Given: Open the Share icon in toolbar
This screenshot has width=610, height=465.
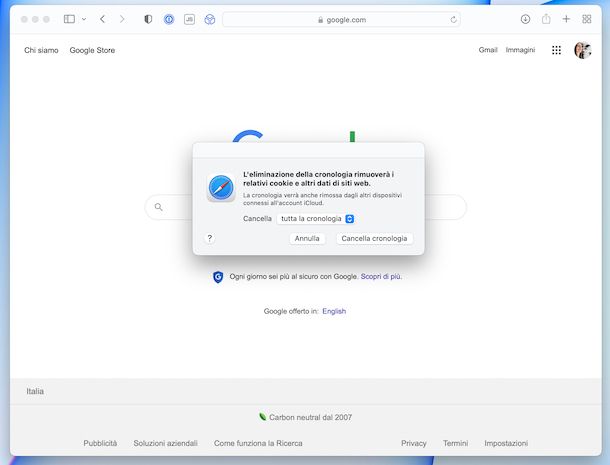Looking at the screenshot, I should click(x=546, y=19).
